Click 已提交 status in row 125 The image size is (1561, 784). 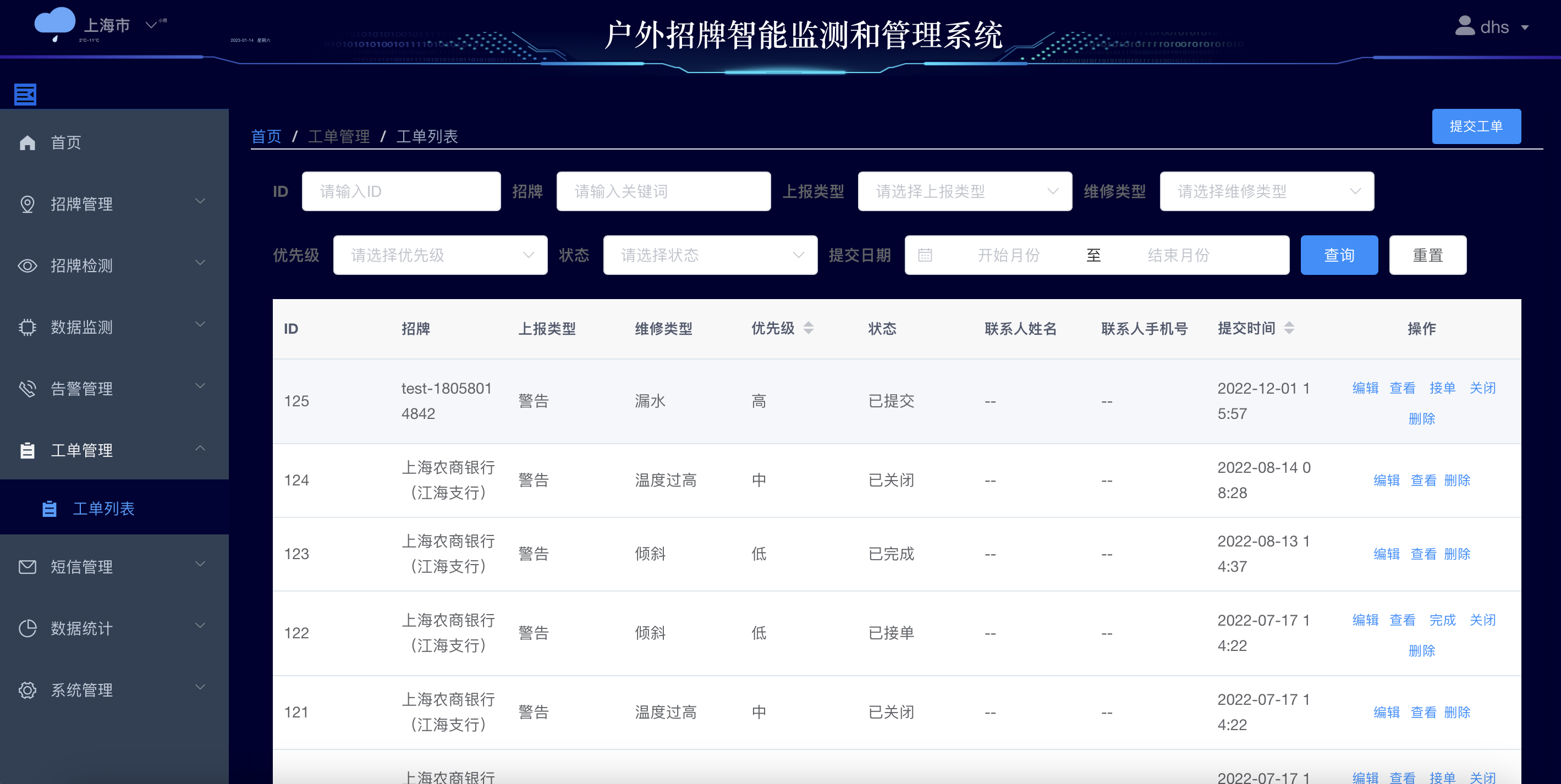[892, 401]
